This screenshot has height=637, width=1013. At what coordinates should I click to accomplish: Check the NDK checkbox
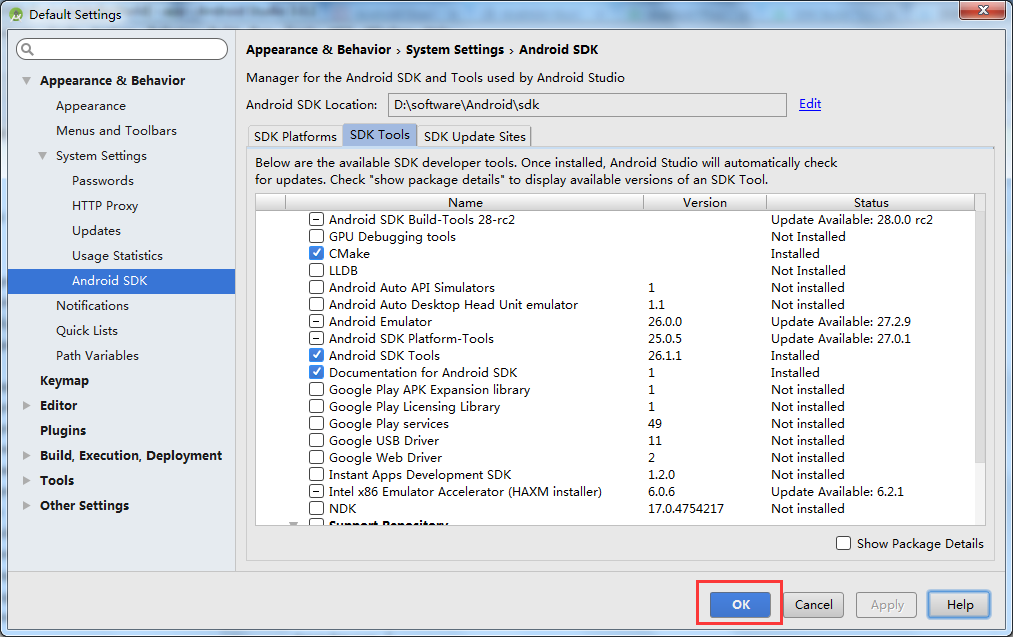317,508
